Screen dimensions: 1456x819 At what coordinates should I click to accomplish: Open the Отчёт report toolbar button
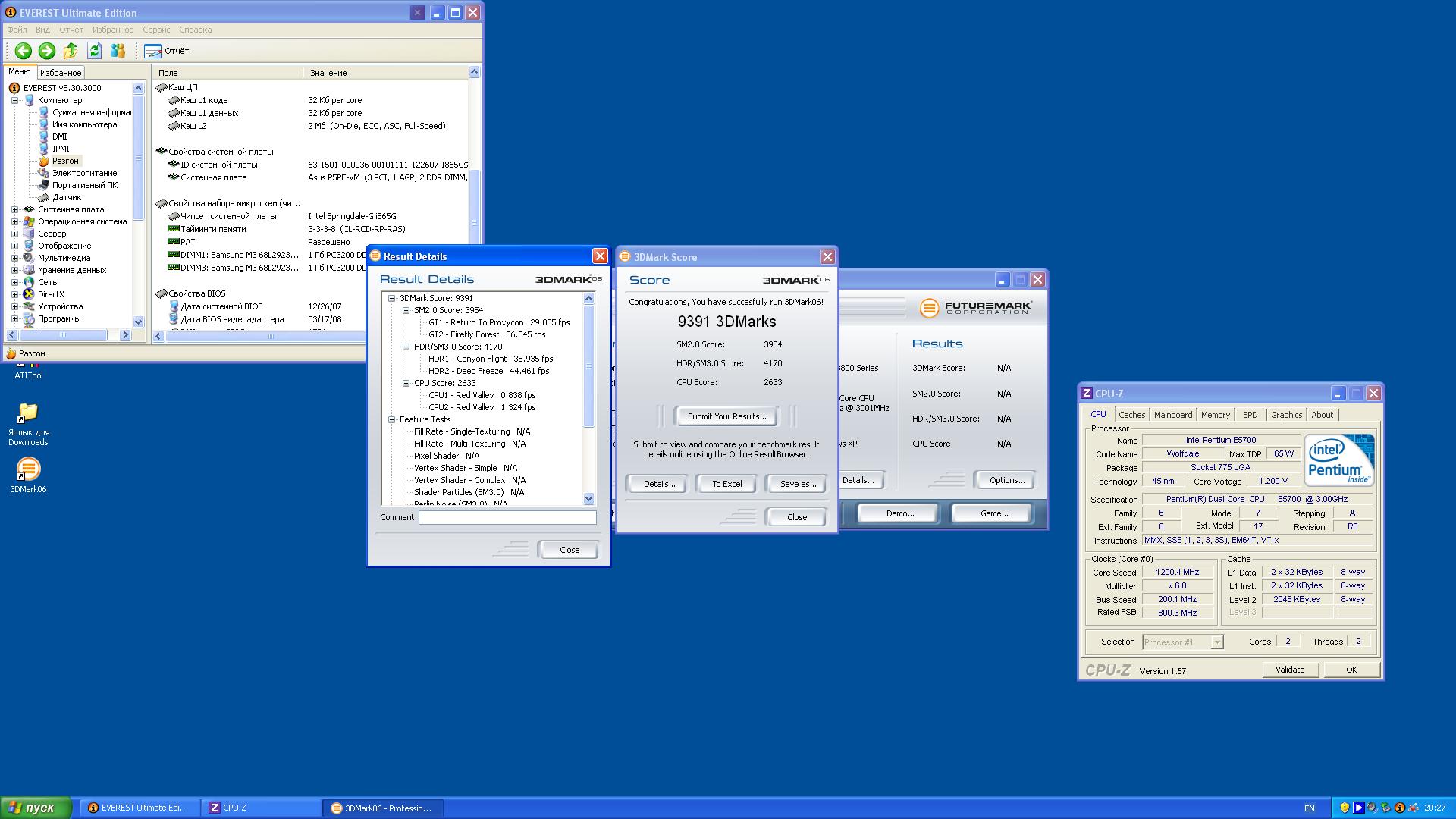tap(167, 51)
